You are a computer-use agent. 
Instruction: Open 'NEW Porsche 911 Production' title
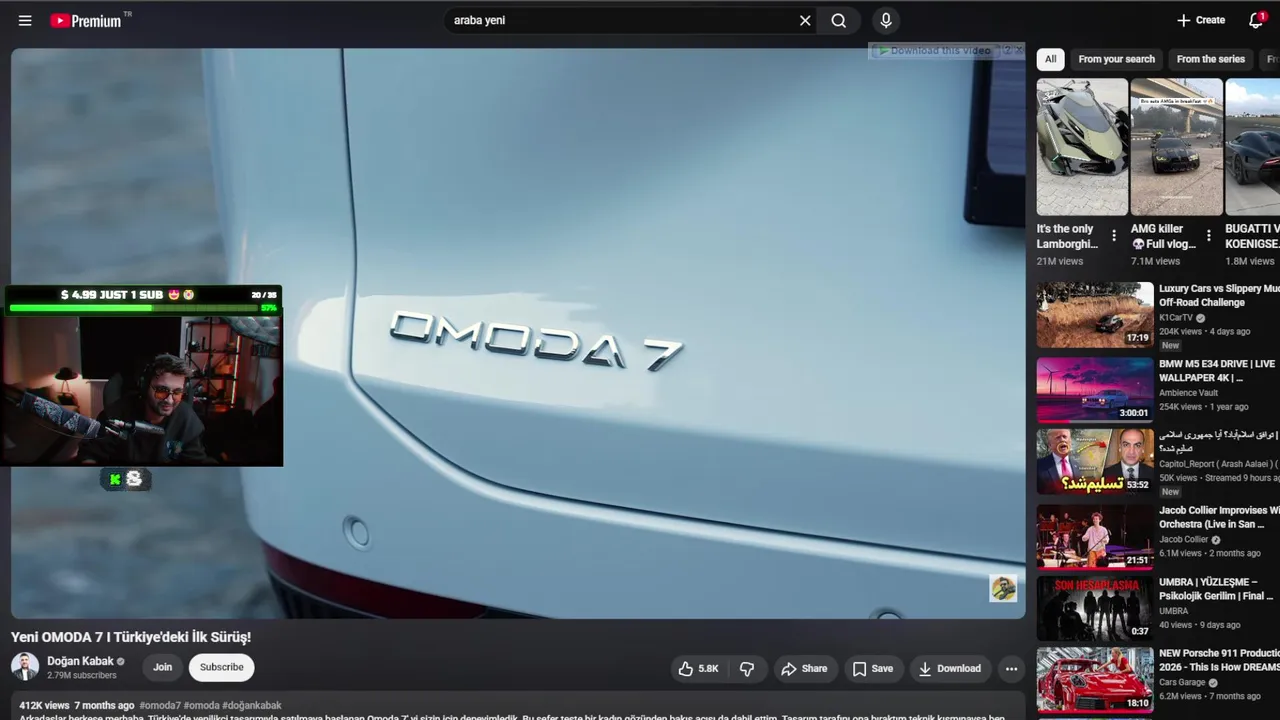[x=1219, y=660]
